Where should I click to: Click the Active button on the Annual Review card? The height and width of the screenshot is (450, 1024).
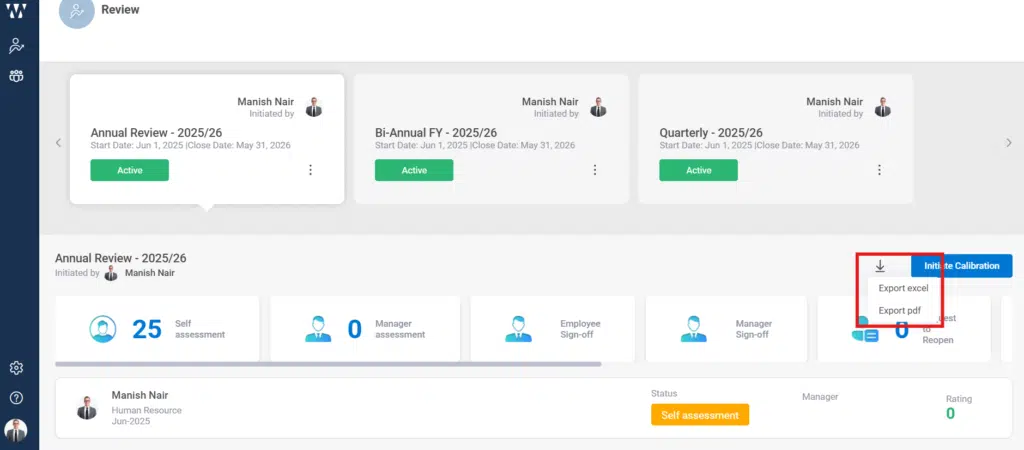[129, 170]
